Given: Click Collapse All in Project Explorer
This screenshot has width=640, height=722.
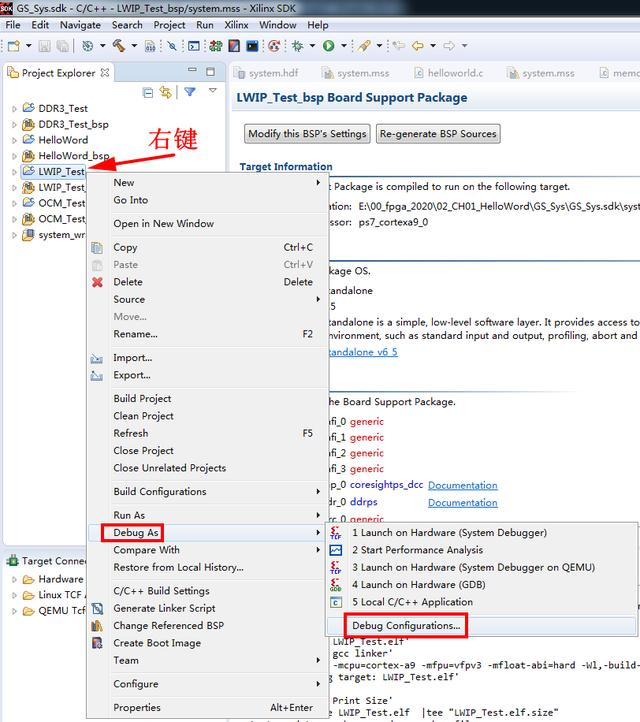Looking at the screenshot, I should 148,93.
